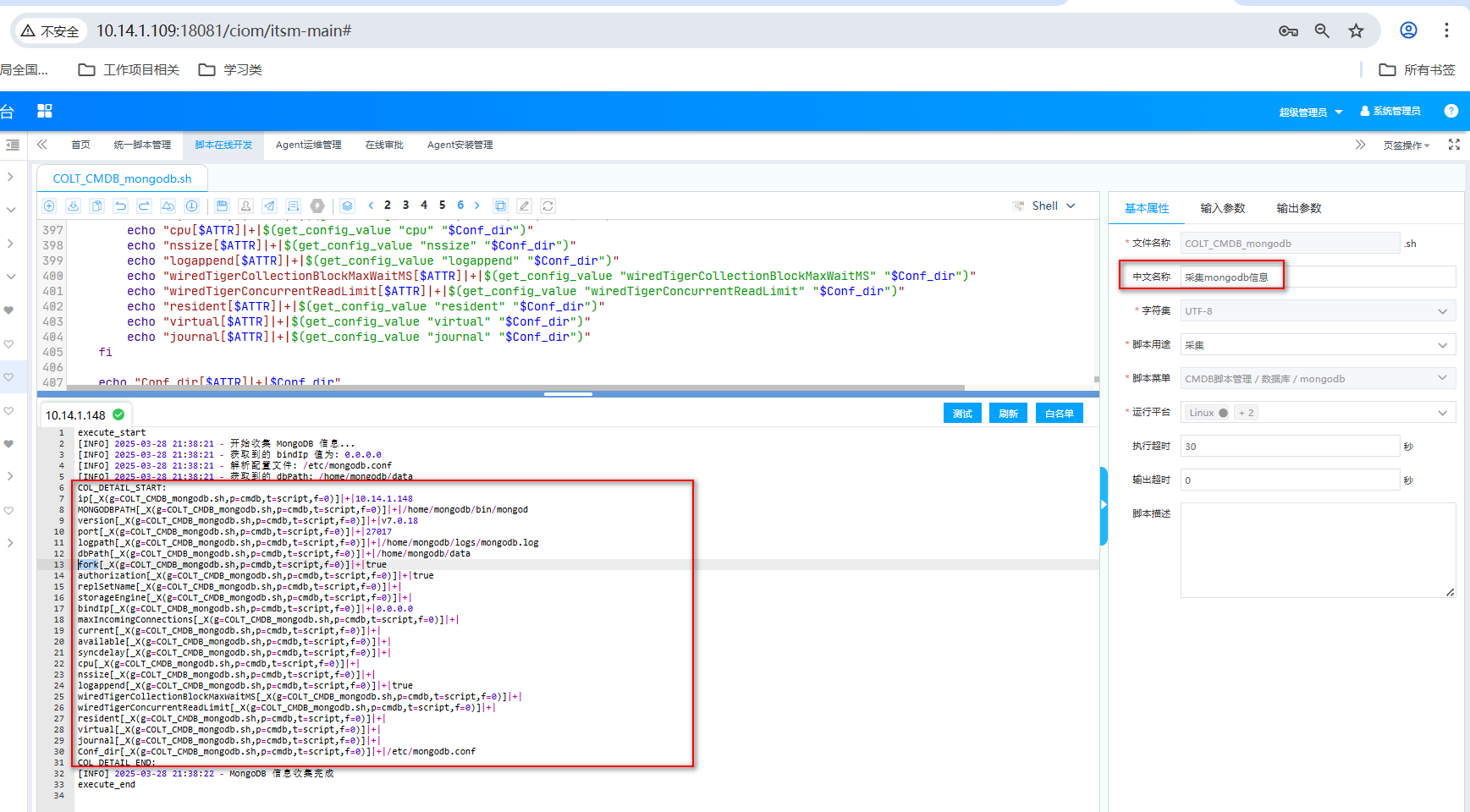Open the pencil edit icon on the toolbar
1470x812 pixels.
525,206
